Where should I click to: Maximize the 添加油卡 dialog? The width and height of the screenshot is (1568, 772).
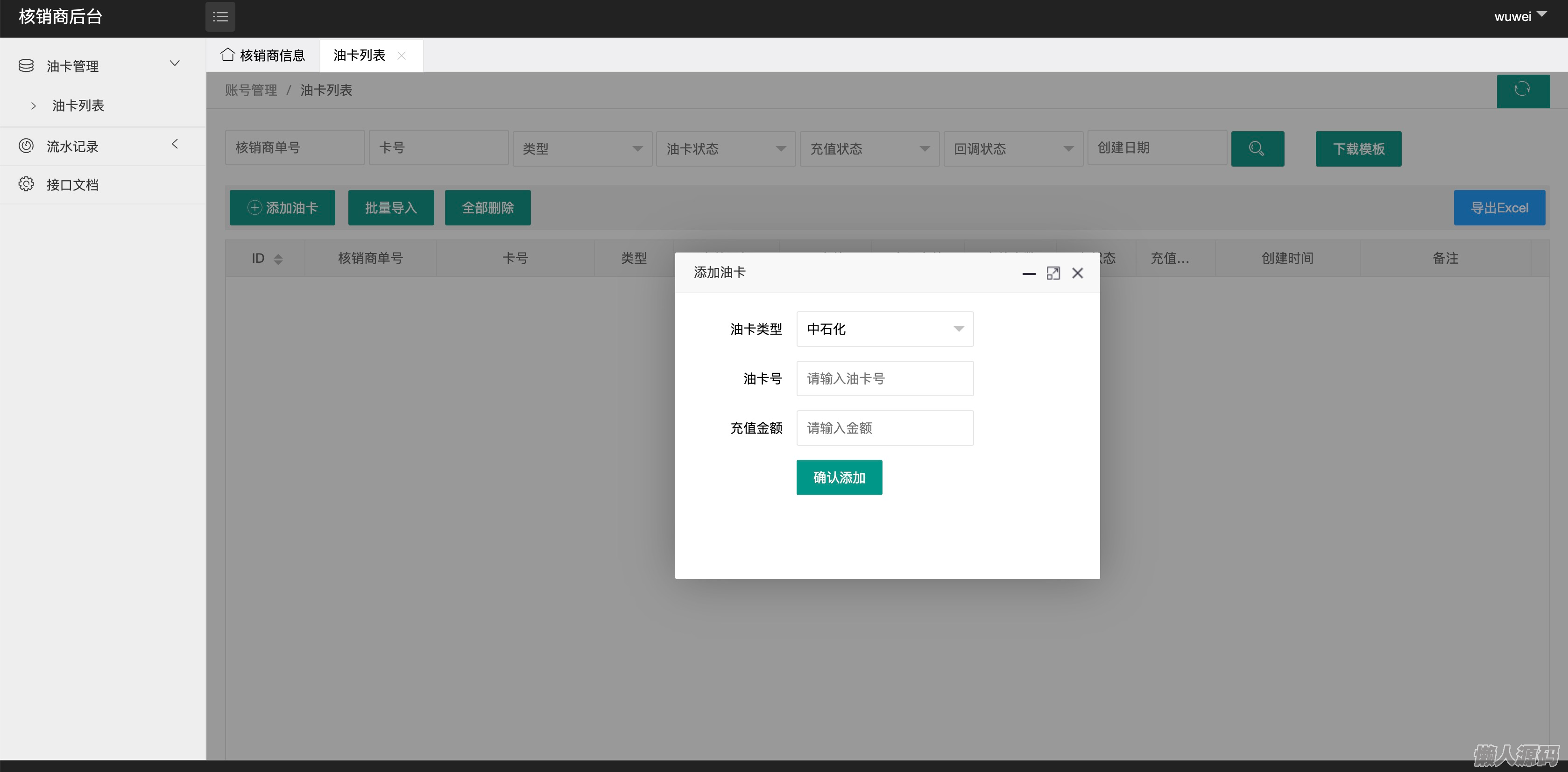(x=1053, y=273)
